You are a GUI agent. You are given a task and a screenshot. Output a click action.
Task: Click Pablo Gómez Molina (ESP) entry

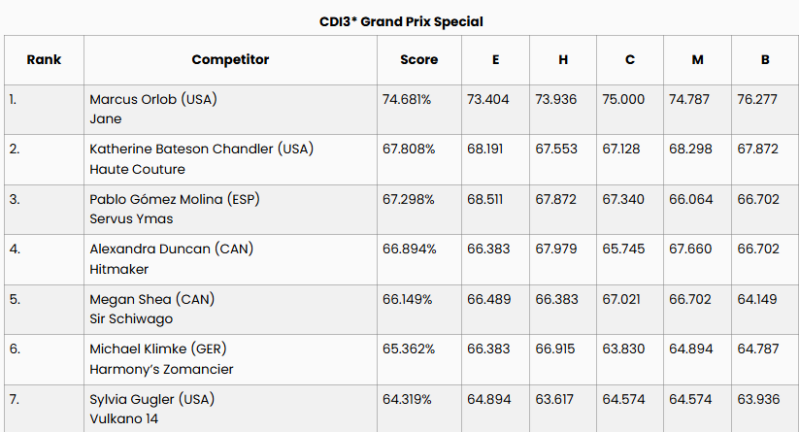point(170,199)
